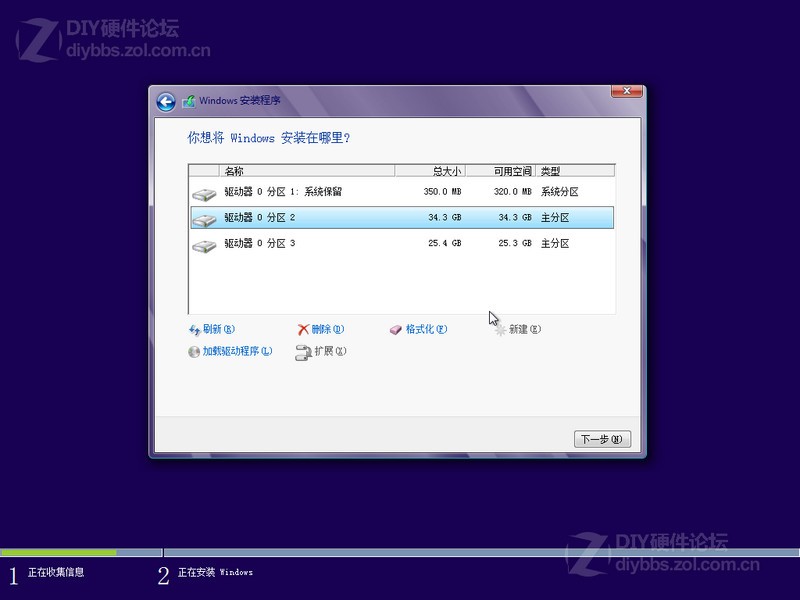Click the 刷新 refresh icon
The width and height of the screenshot is (800, 600).
tap(194, 330)
